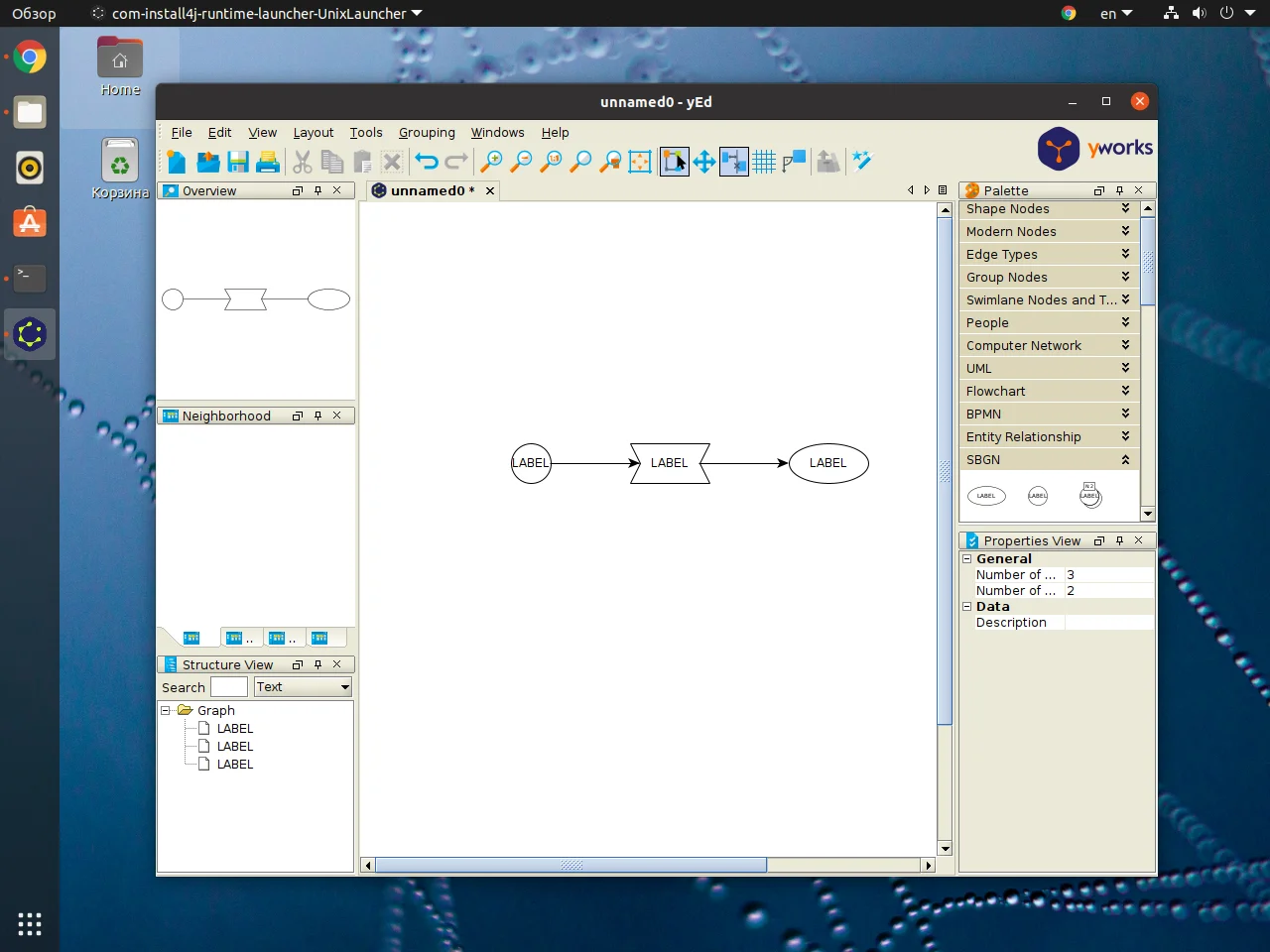Toggle the Edit mode pointer tool
This screenshot has height=952, width=1270.
[x=674, y=161]
